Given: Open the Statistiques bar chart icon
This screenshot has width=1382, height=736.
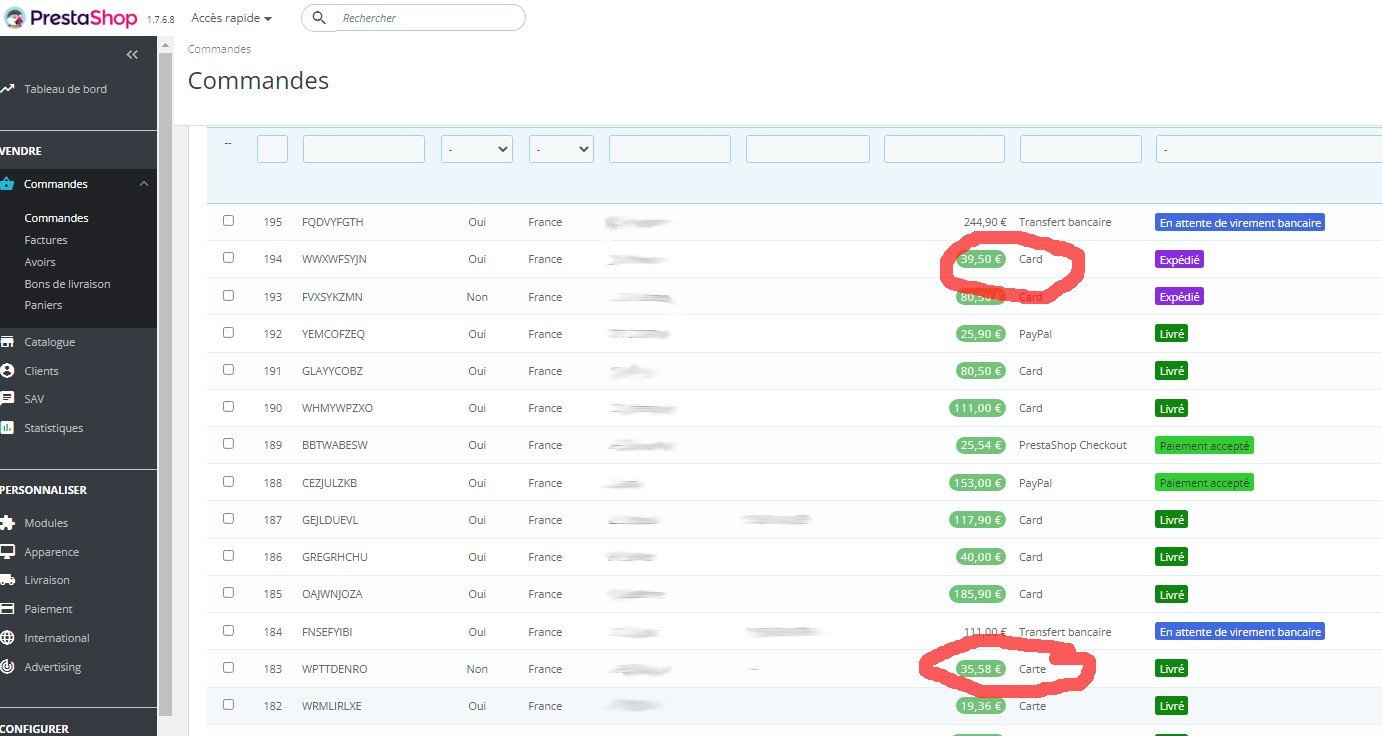Looking at the screenshot, I should click(x=7, y=428).
